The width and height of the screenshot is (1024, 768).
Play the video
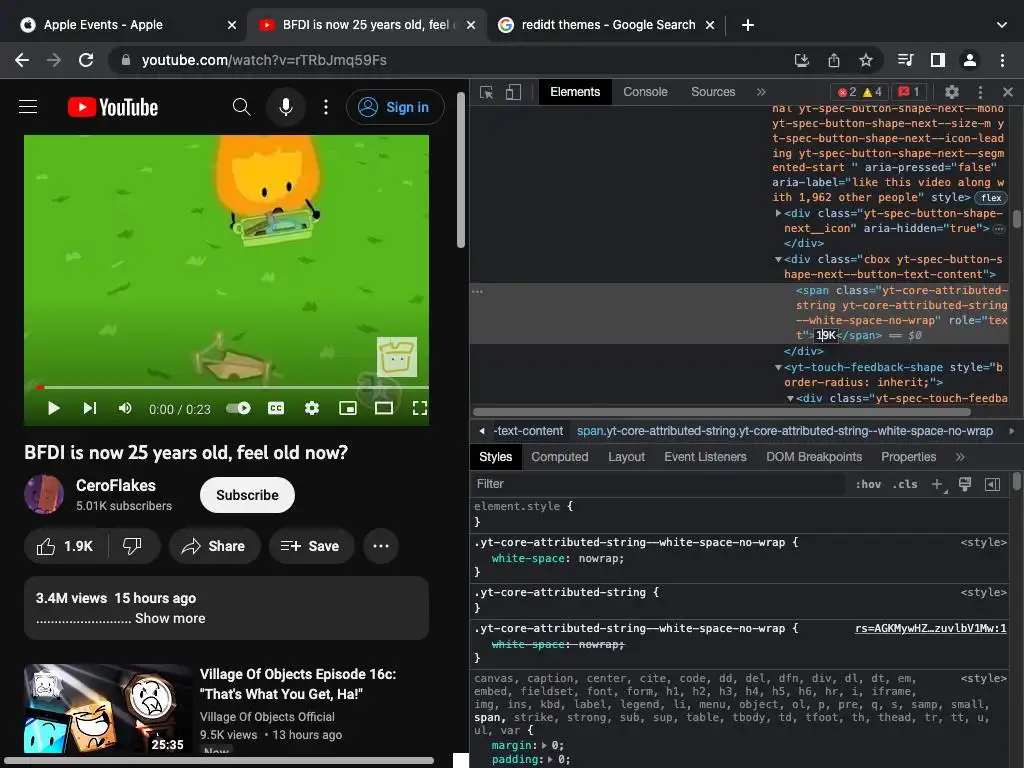[54, 408]
